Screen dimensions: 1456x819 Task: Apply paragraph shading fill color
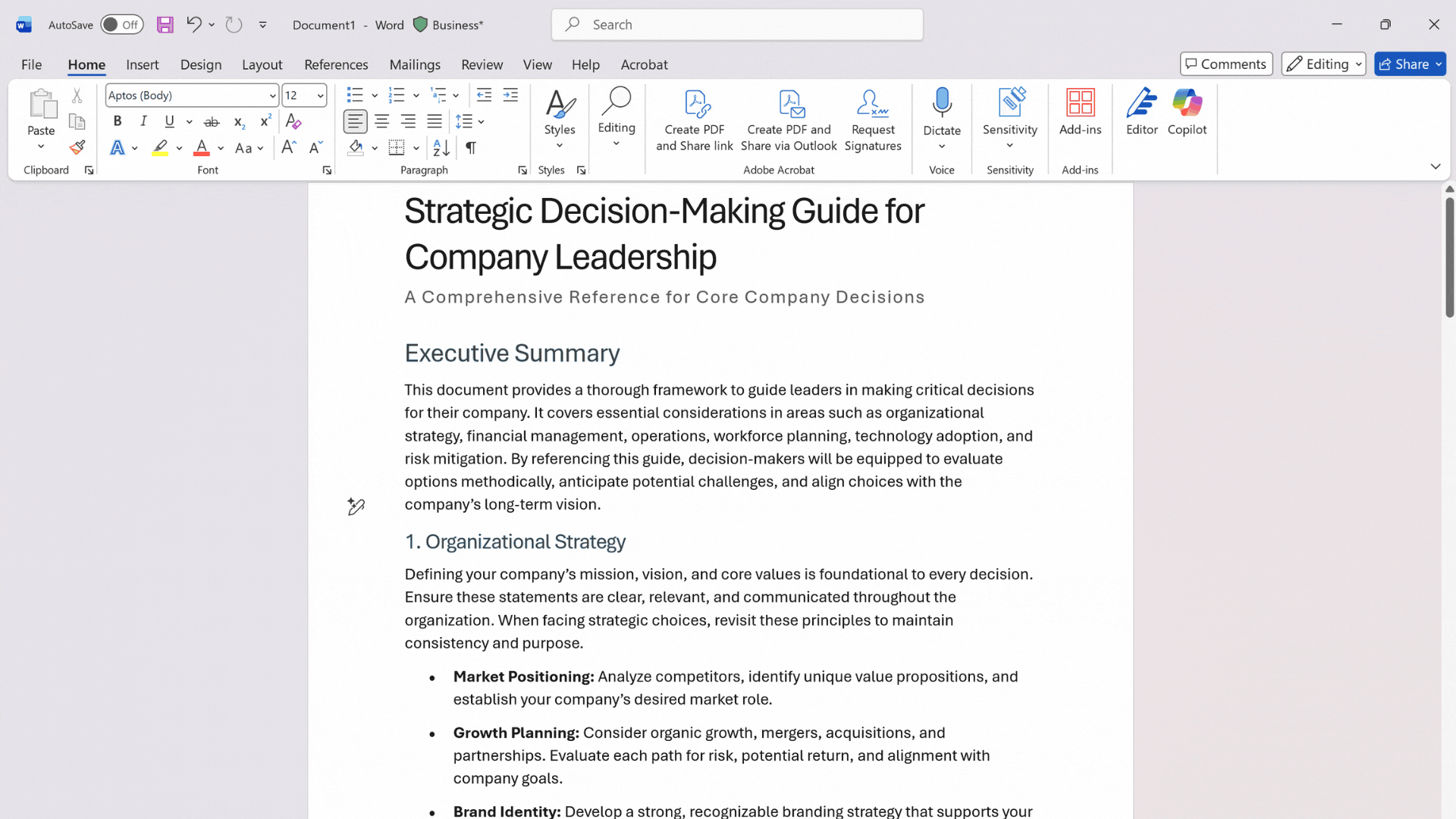point(356,148)
